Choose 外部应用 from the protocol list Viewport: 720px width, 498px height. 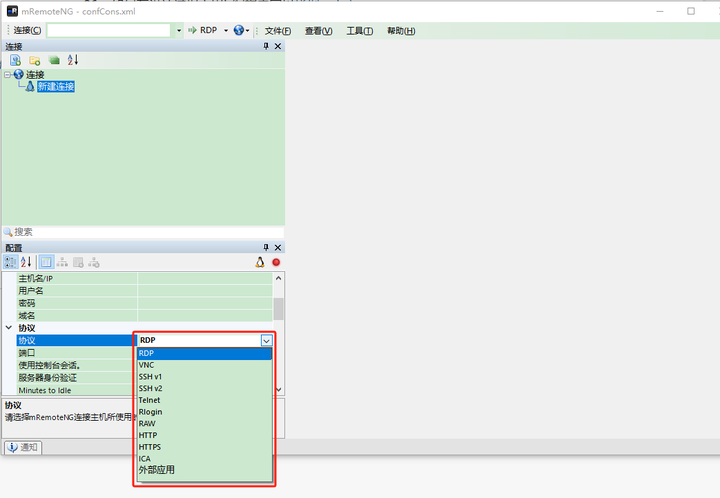click(205, 470)
